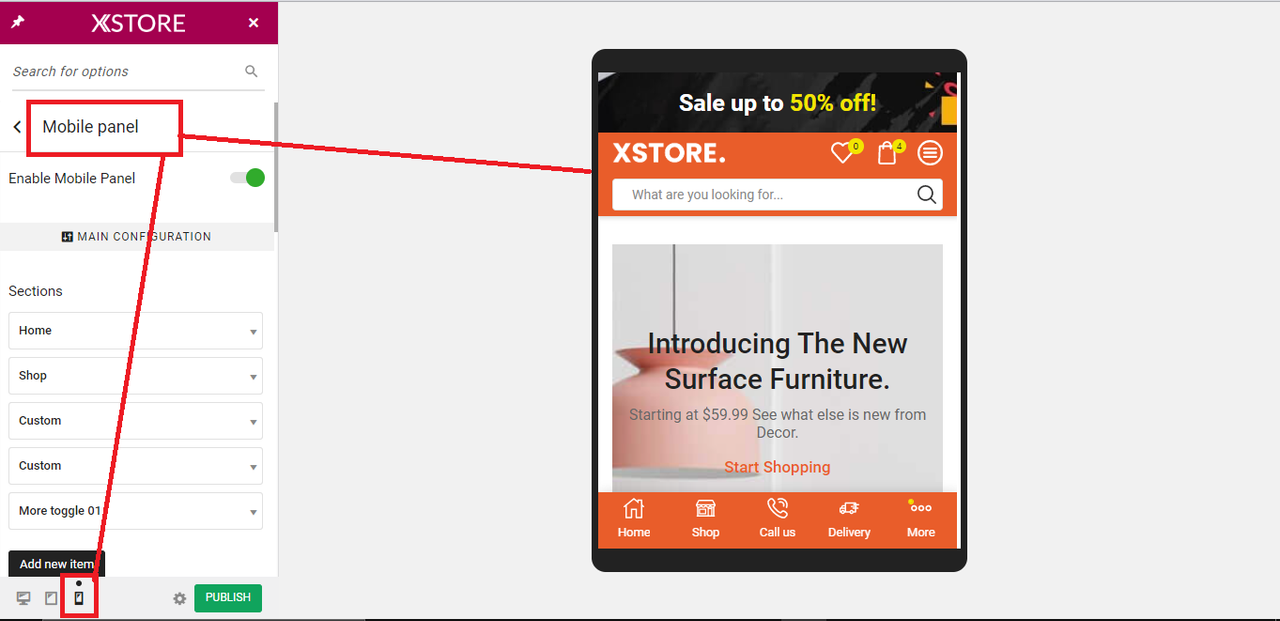This screenshot has height=621, width=1280.
Task: Select mobile preview mode icon
Action: (79, 598)
